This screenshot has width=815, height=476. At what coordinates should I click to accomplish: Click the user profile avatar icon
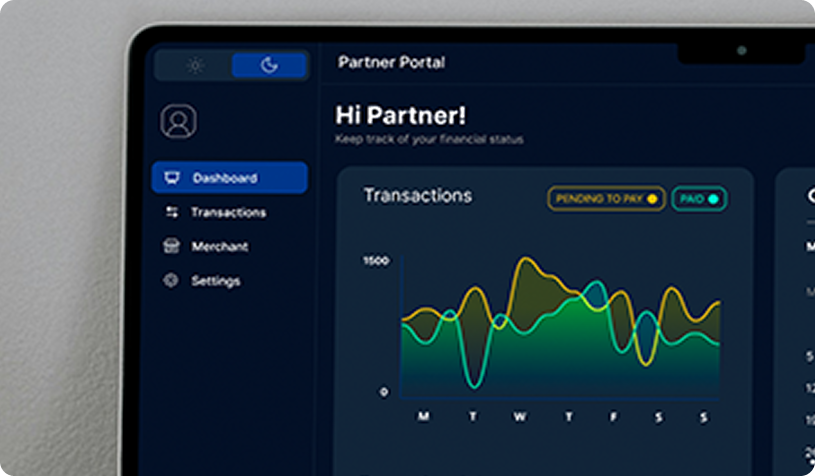pos(178,122)
